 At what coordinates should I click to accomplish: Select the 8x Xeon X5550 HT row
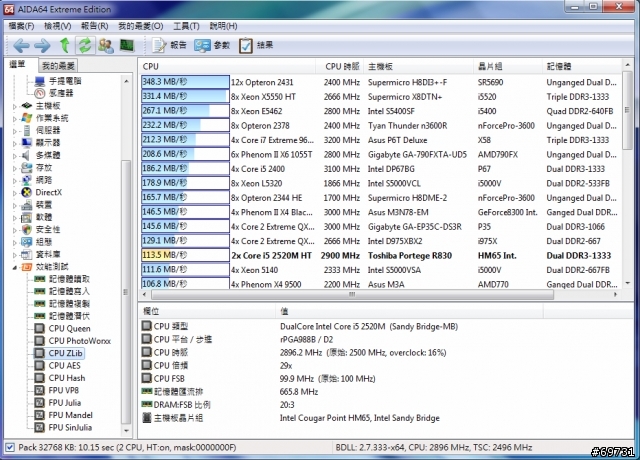381,97
